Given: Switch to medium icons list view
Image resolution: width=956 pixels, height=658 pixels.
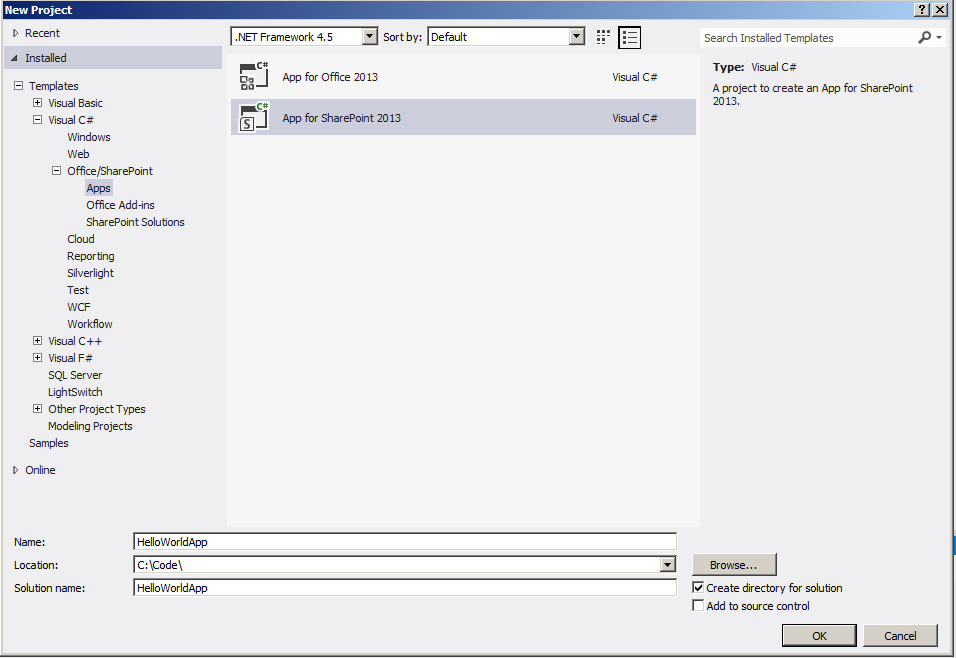Looking at the screenshot, I should pos(629,37).
